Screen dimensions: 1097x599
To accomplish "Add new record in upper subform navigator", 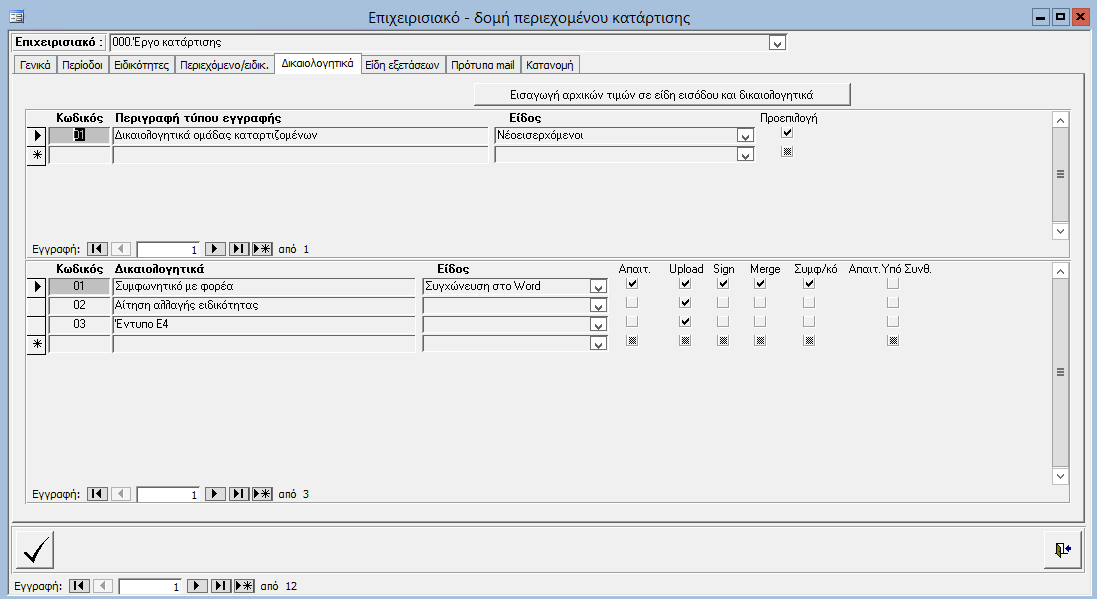I will click(x=262, y=249).
